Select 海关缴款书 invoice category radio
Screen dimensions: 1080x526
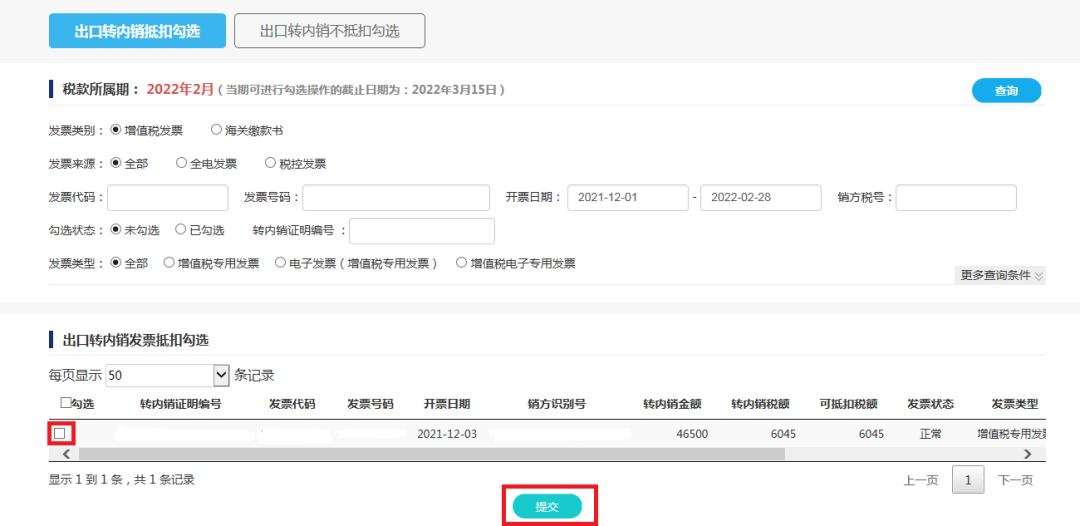(217, 130)
